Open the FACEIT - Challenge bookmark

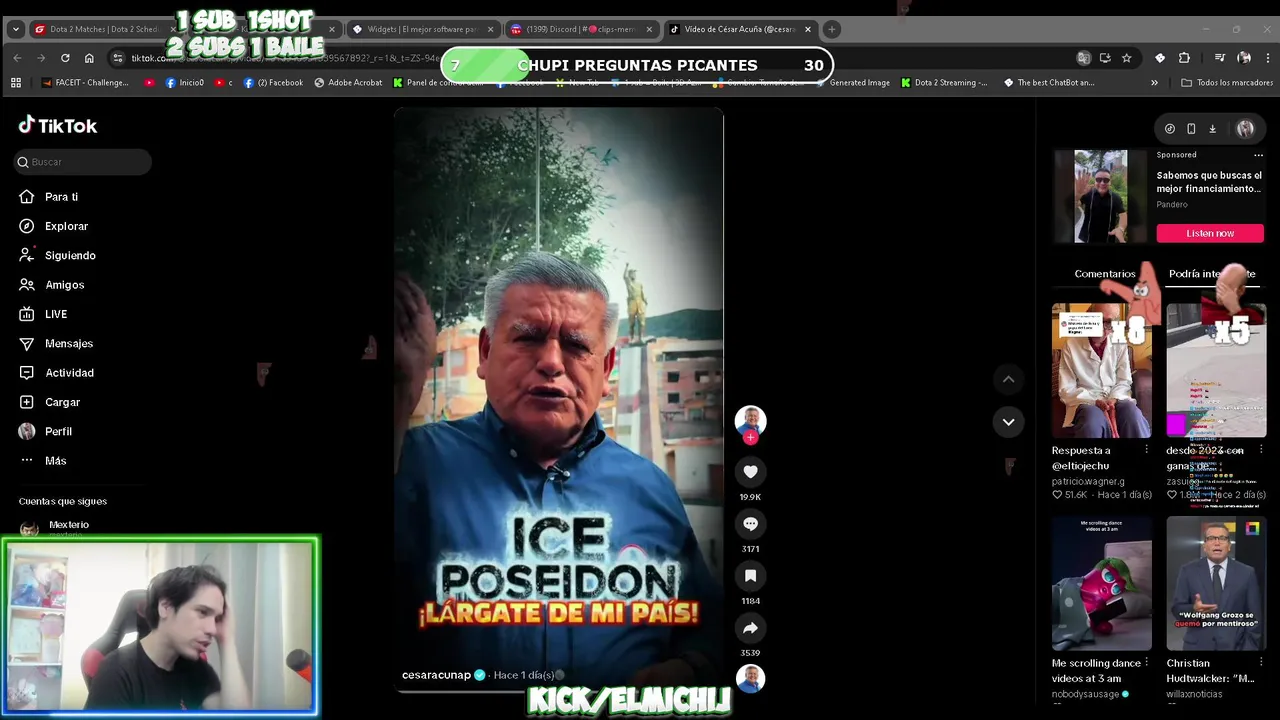point(85,83)
